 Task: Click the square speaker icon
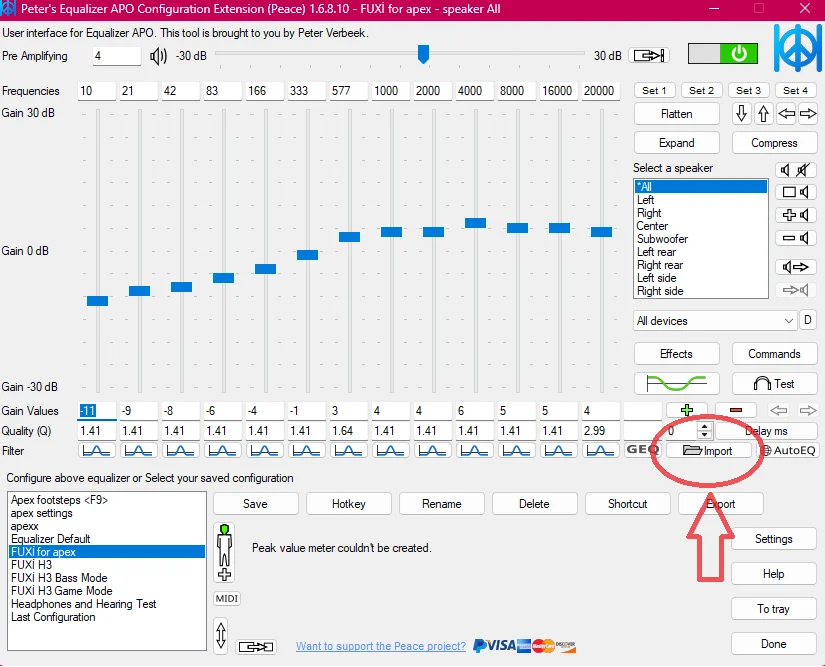796,192
